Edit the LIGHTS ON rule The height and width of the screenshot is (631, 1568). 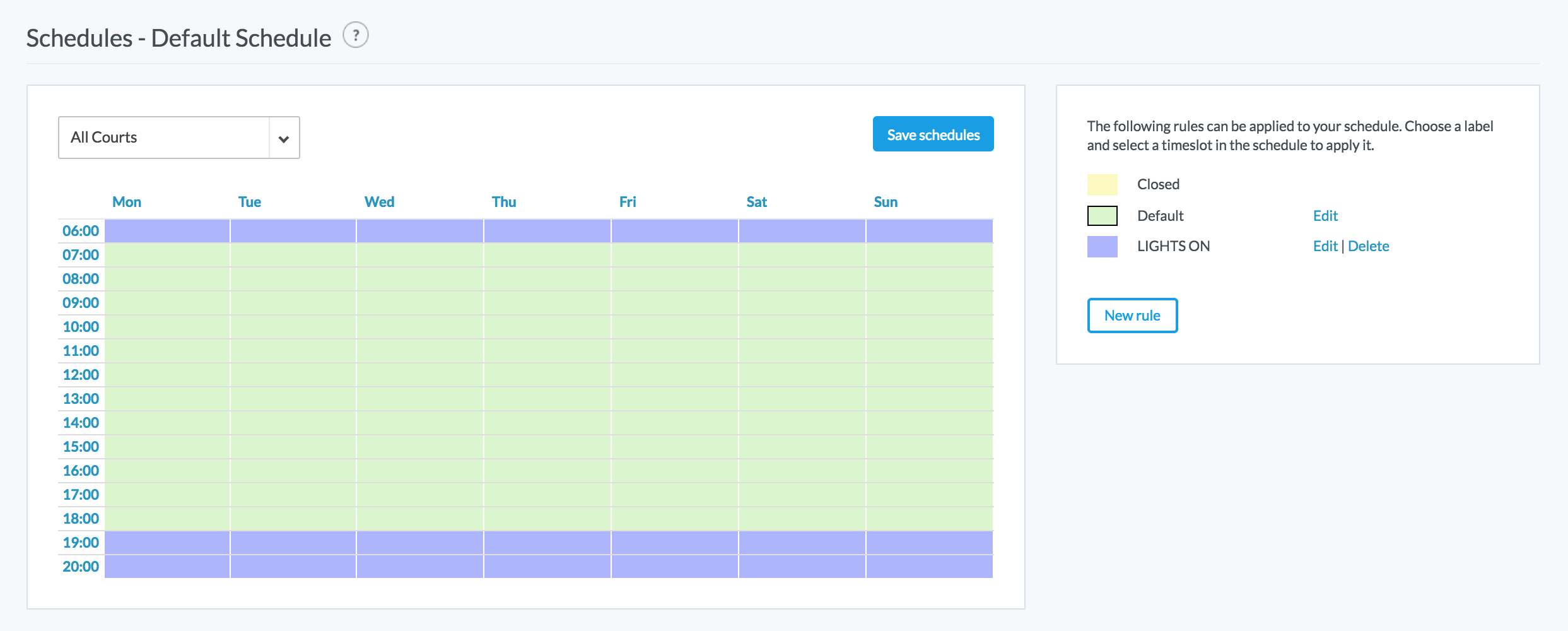(x=1325, y=246)
